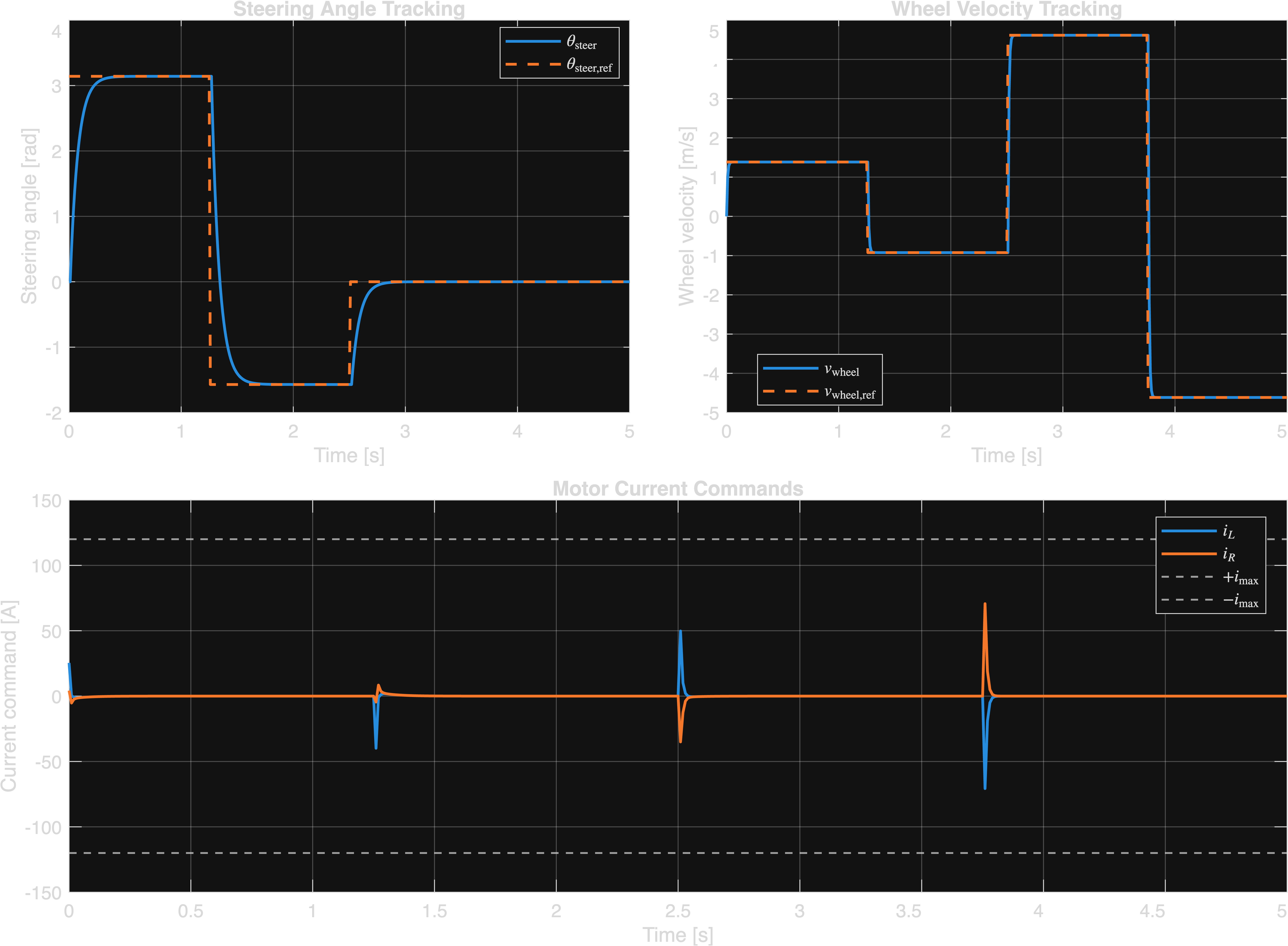Click the -2 tick on steering angle axis
The height and width of the screenshot is (946, 1288).
point(53,413)
